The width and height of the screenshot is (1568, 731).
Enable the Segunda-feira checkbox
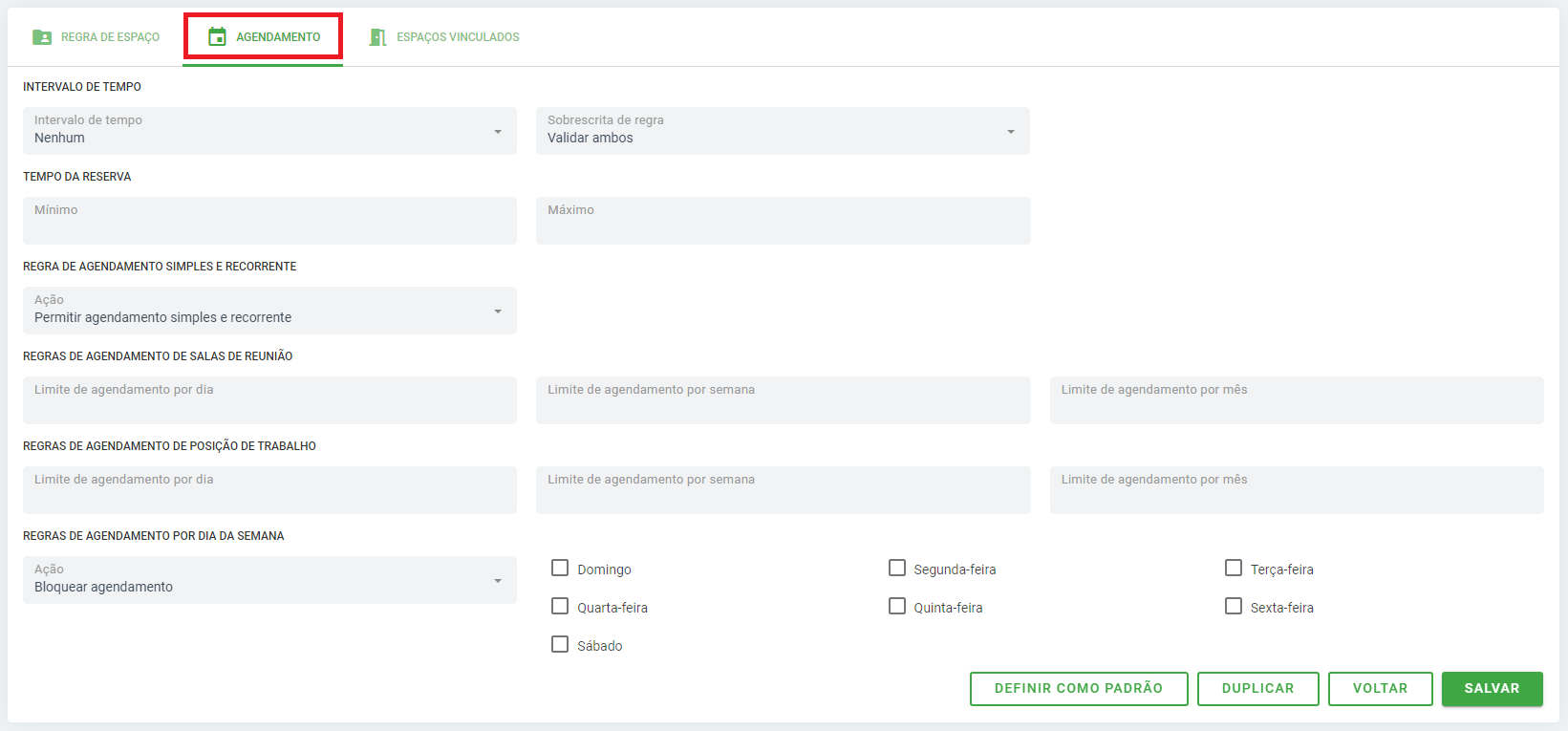tap(897, 569)
